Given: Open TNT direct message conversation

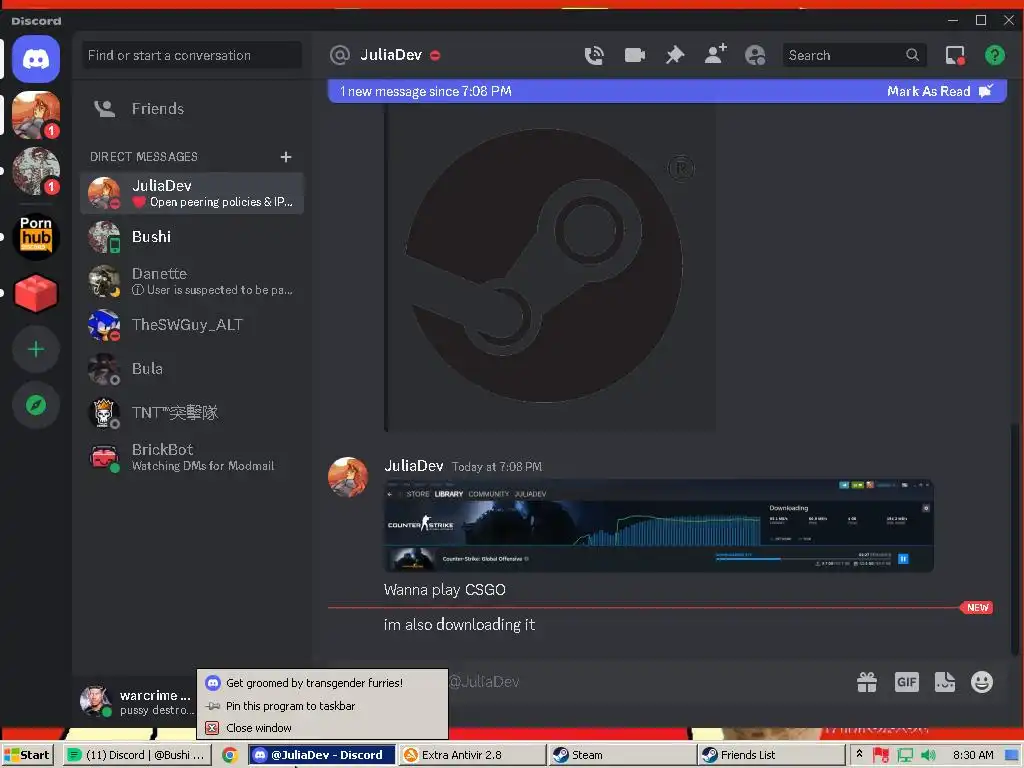Looking at the screenshot, I should point(191,413).
